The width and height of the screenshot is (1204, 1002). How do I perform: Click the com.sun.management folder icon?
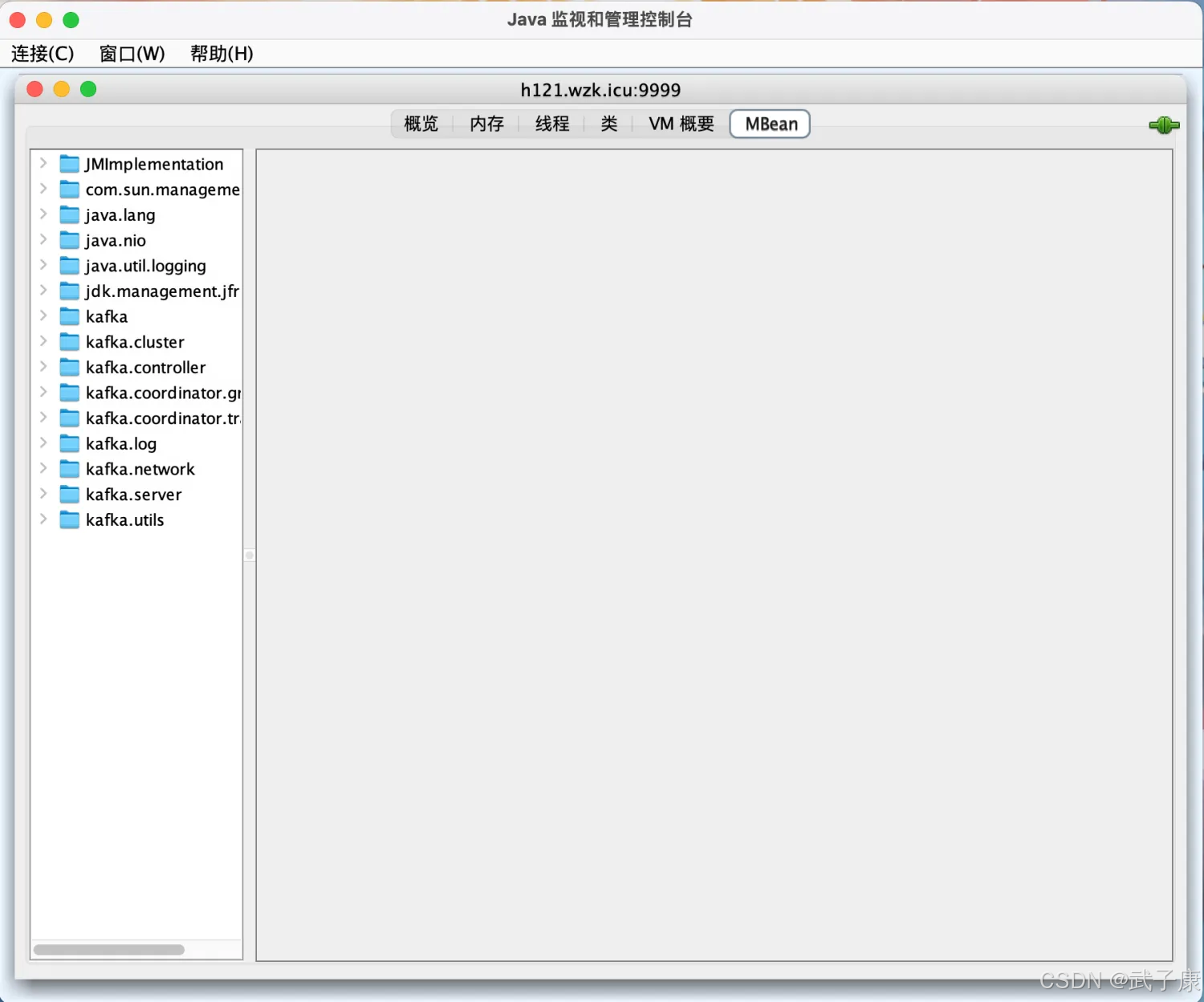(x=70, y=189)
